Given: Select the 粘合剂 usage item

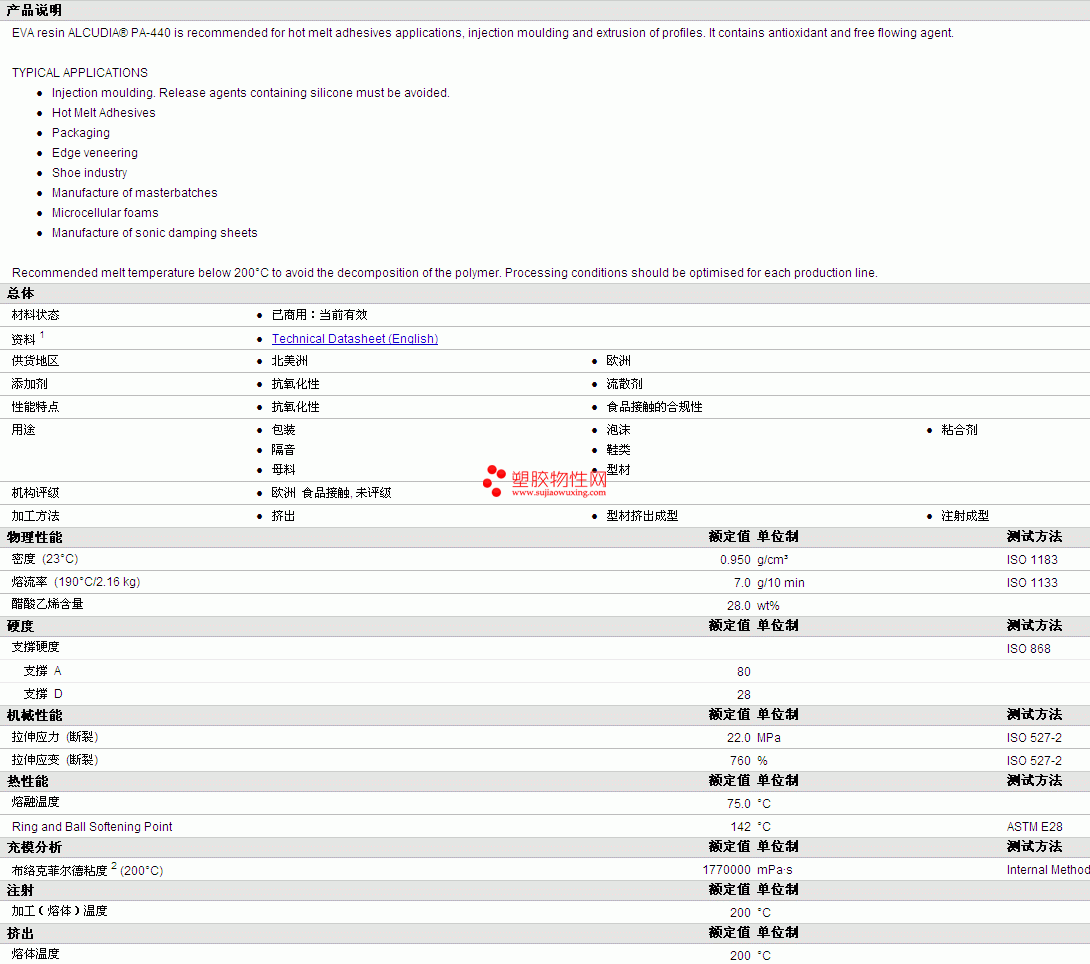Looking at the screenshot, I should (x=959, y=430).
